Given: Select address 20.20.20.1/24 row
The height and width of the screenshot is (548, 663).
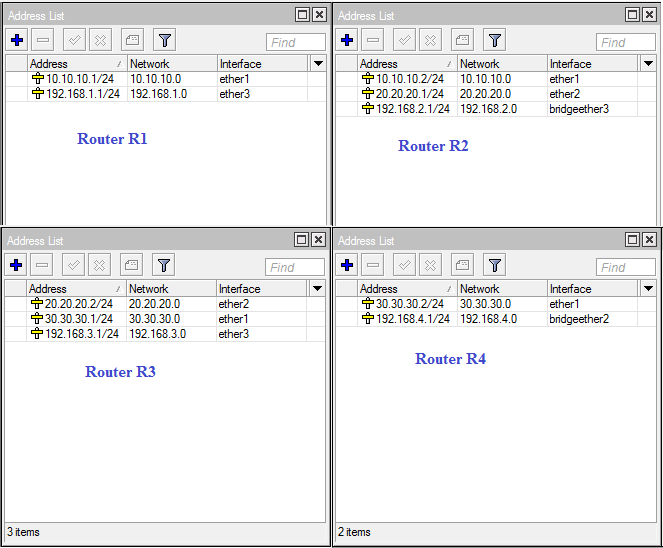Looking at the screenshot, I should point(496,94).
